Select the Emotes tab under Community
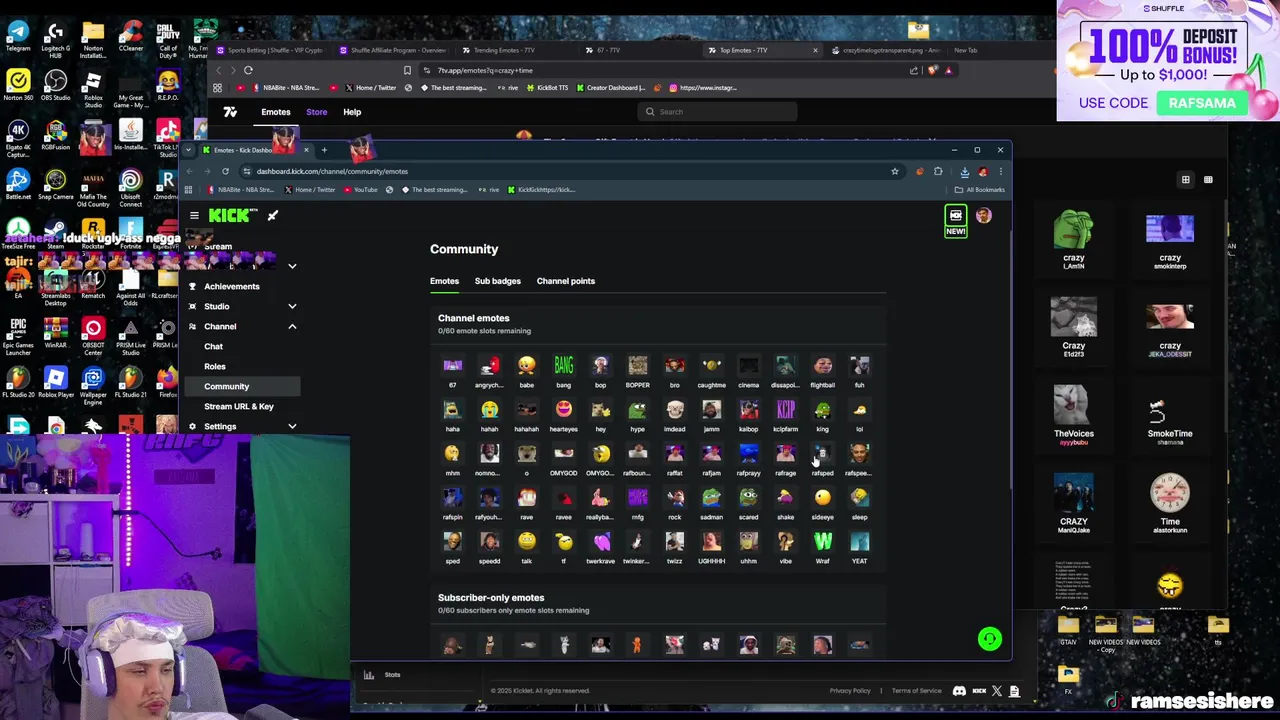 444,281
